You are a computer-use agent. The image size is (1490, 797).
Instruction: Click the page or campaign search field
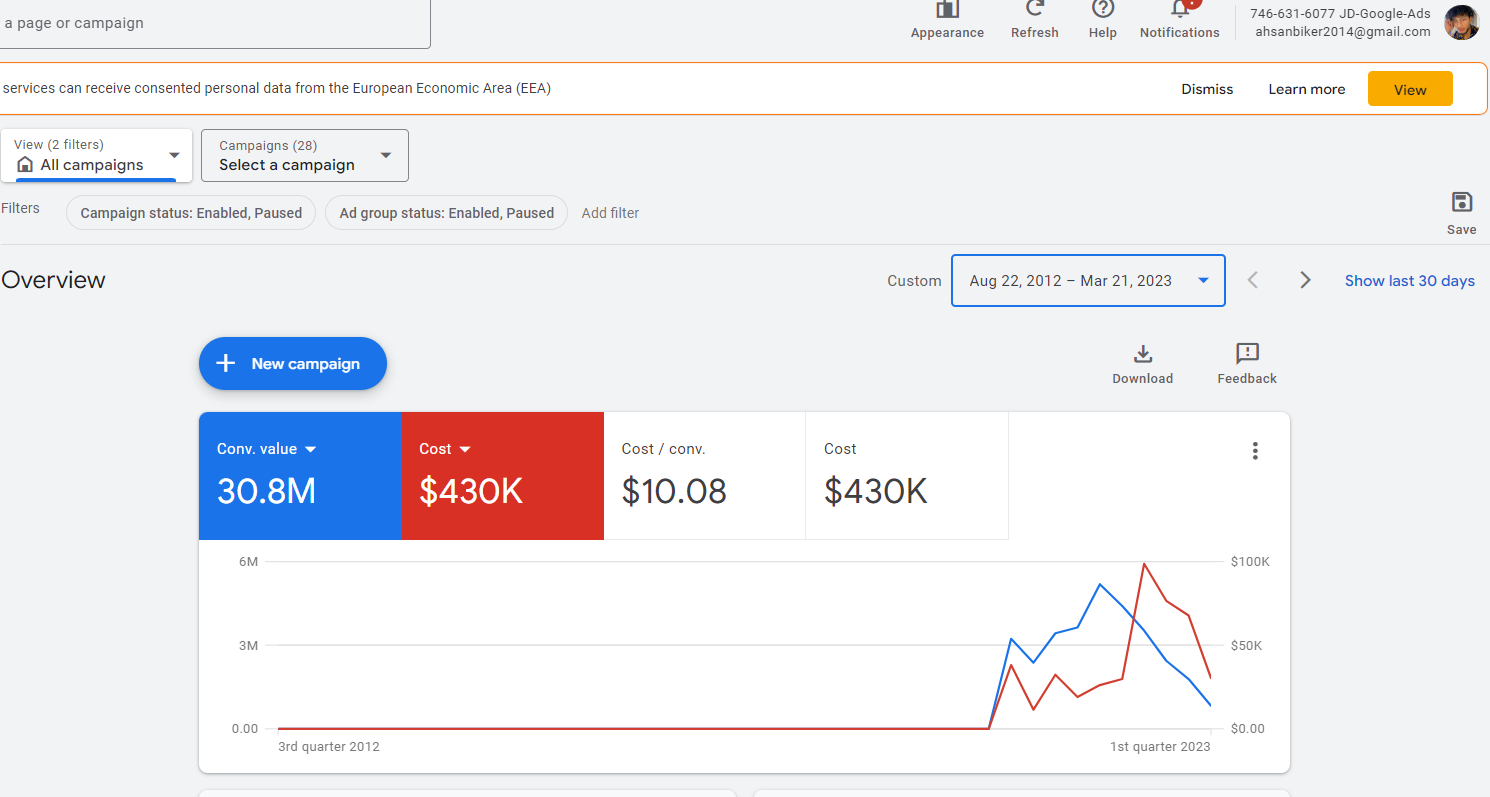tap(215, 23)
